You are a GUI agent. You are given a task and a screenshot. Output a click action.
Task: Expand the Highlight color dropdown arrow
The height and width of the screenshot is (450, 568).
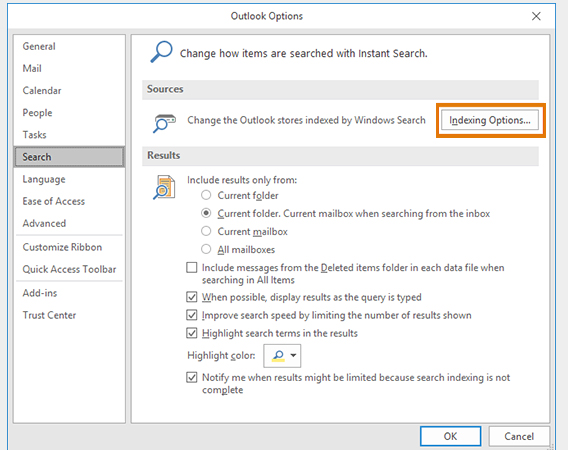point(293,355)
